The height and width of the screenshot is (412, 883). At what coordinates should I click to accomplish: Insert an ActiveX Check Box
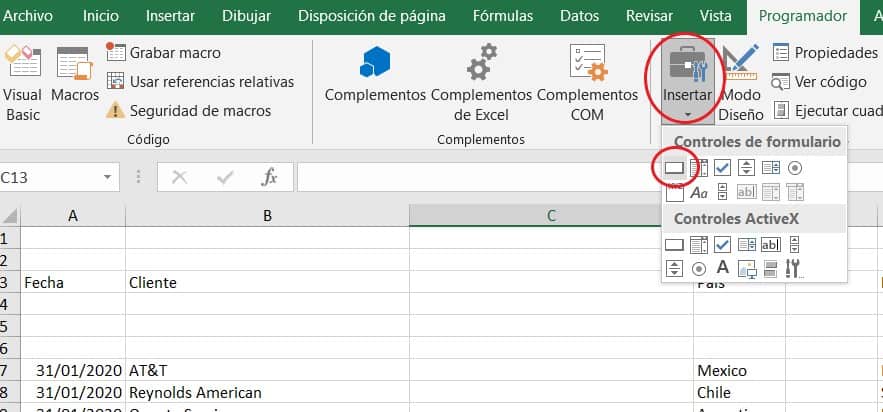pos(723,245)
